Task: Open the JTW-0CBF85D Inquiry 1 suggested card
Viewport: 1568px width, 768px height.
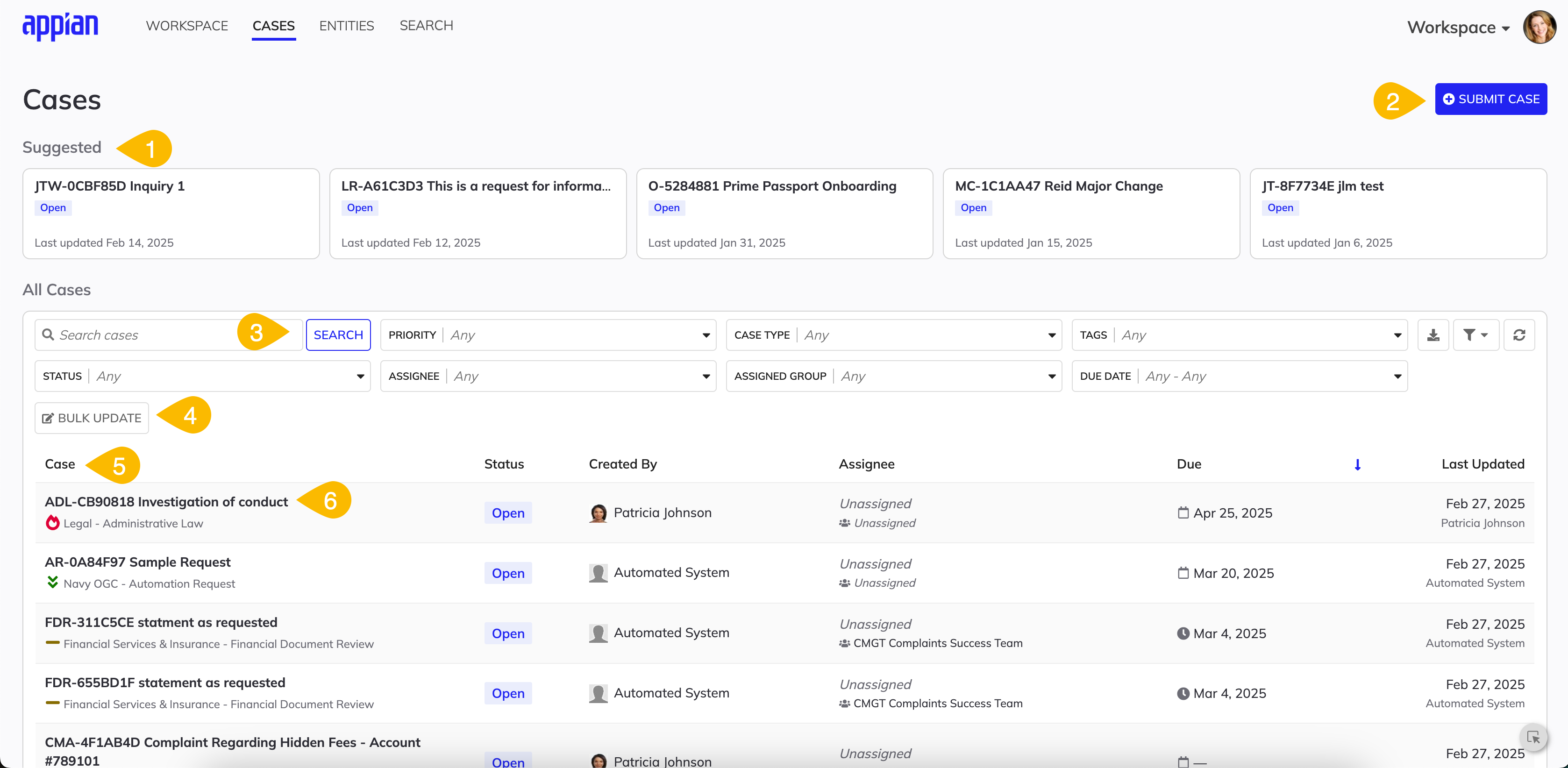Action: click(x=171, y=213)
